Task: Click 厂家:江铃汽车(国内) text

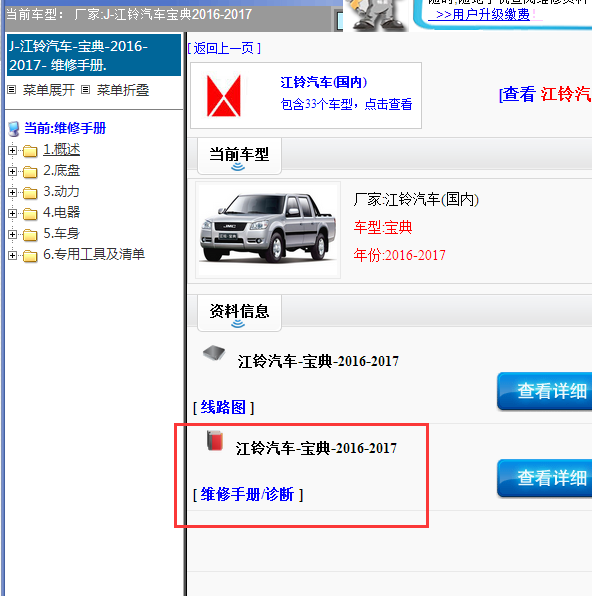Action: (416, 199)
